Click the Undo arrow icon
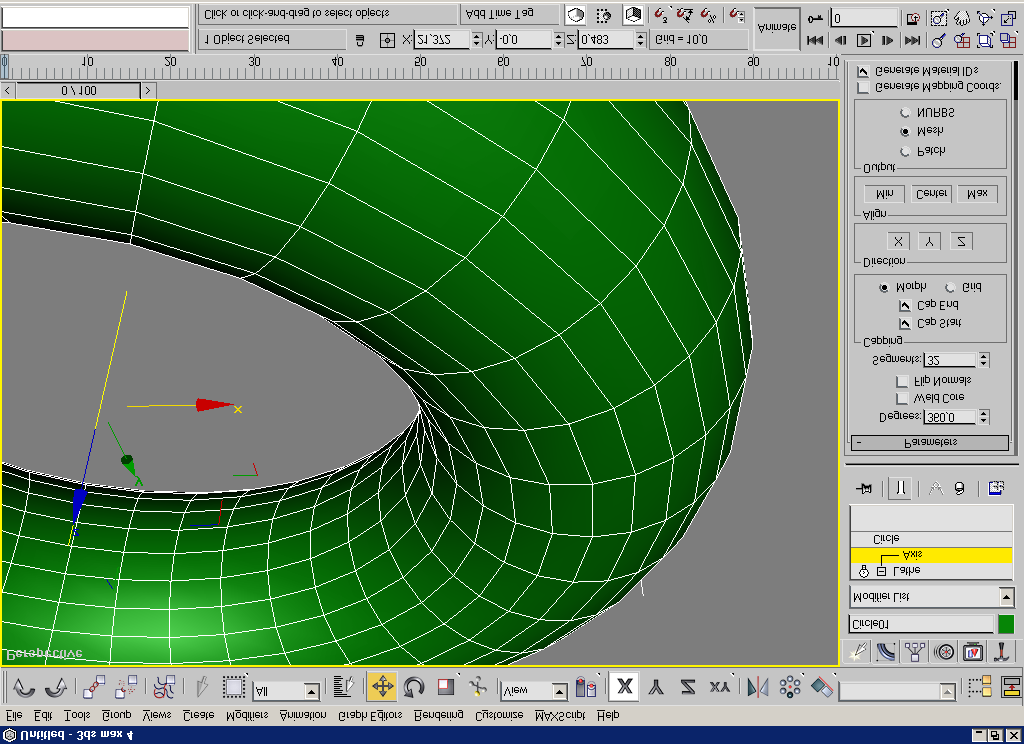 click(24, 687)
